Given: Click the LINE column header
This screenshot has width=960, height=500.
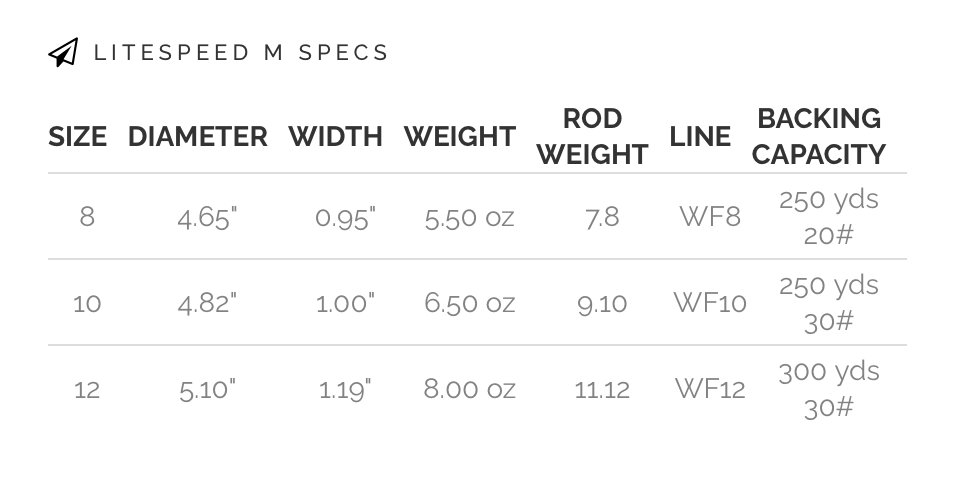Looking at the screenshot, I should click(x=700, y=136).
